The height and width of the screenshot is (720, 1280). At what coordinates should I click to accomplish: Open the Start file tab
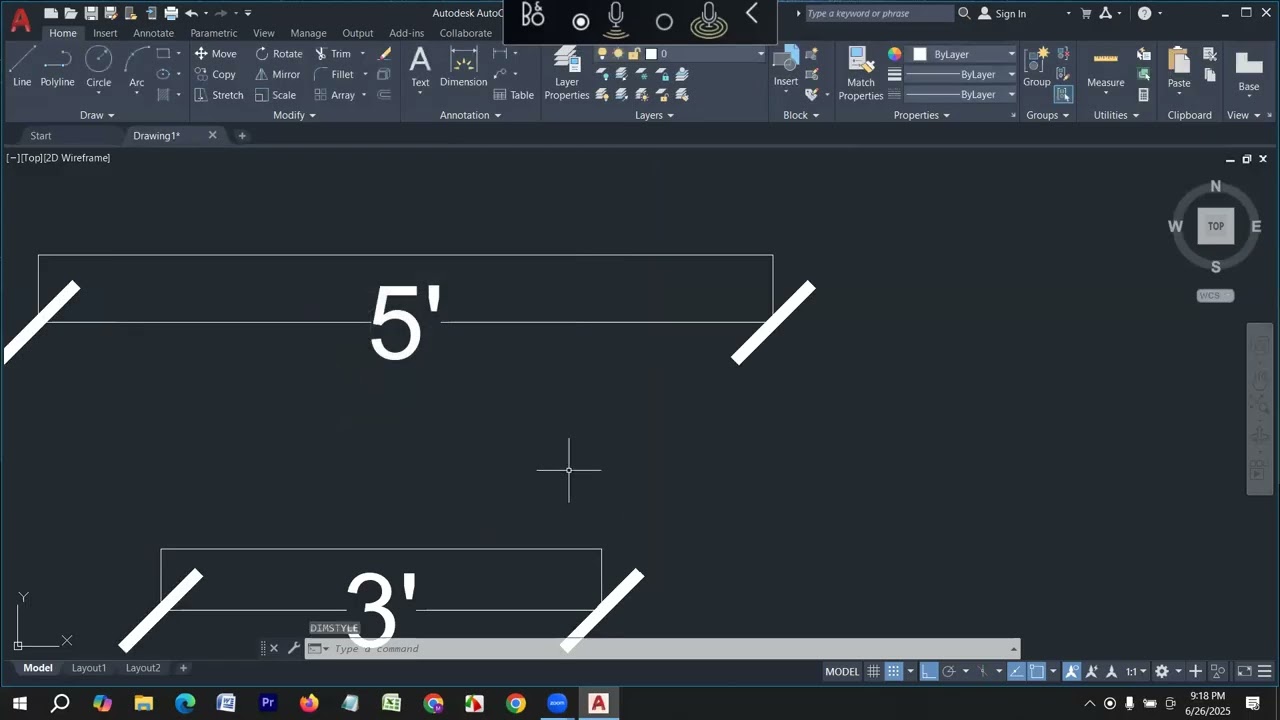point(40,136)
